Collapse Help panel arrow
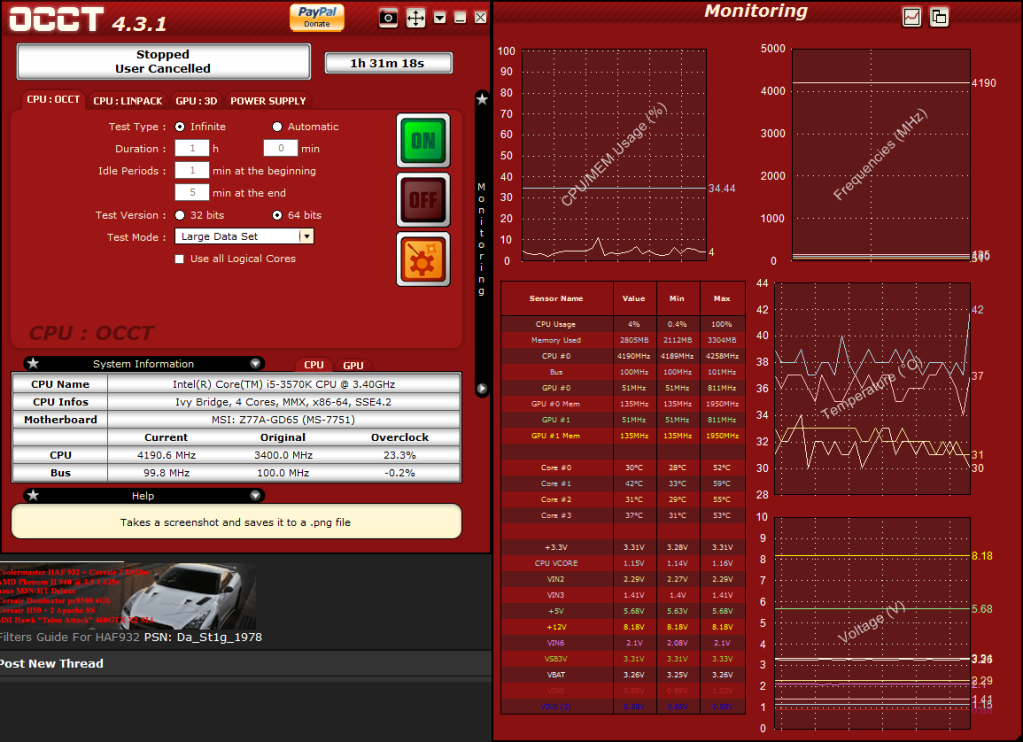Image resolution: width=1023 pixels, height=742 pixels. [x=255, y=495]
